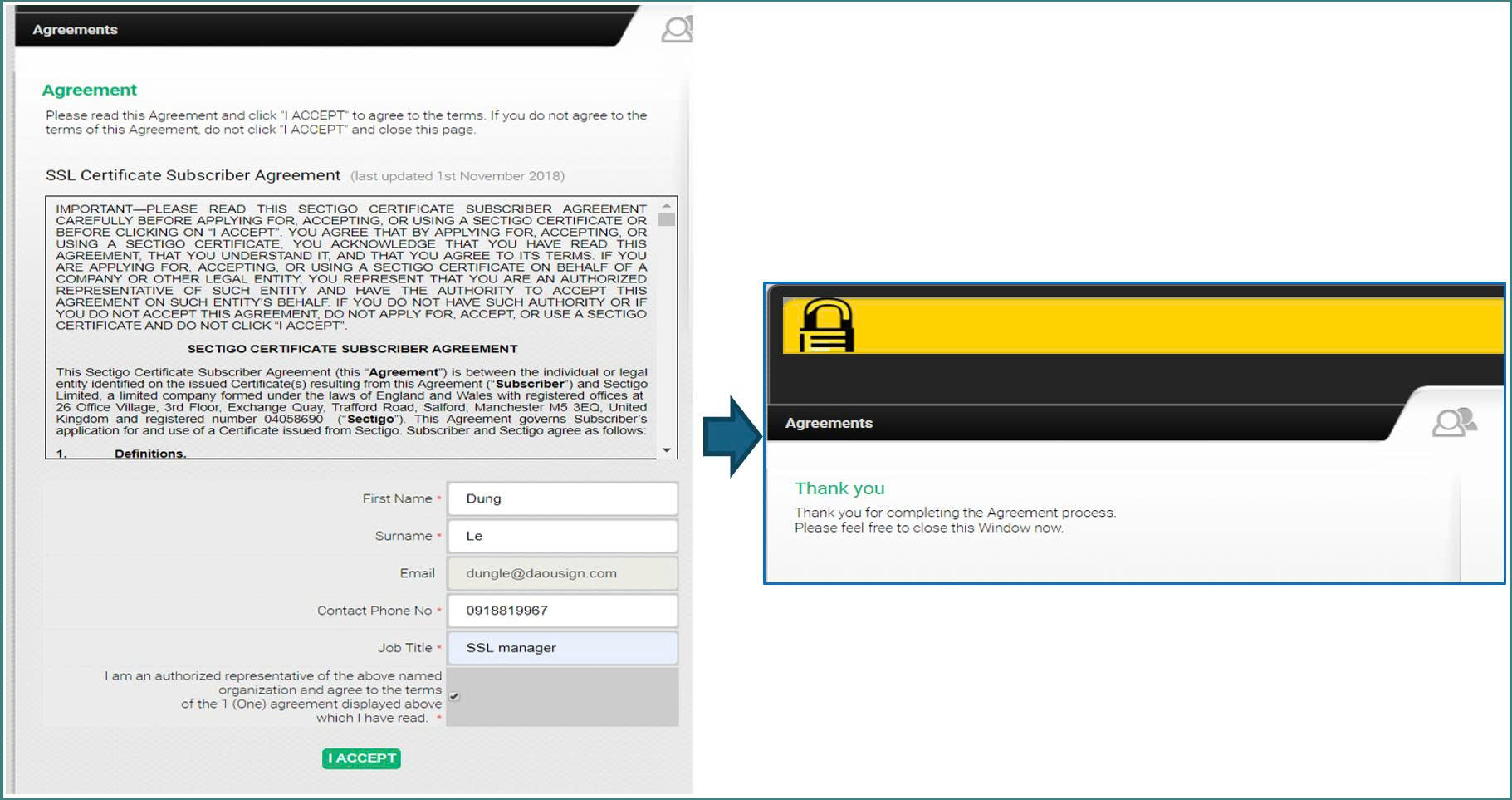The height and width of the screenshot is (800, 1512).
Task: Click the SSL Certificate Subscriber Agreement title
Action: click(193, 175)
